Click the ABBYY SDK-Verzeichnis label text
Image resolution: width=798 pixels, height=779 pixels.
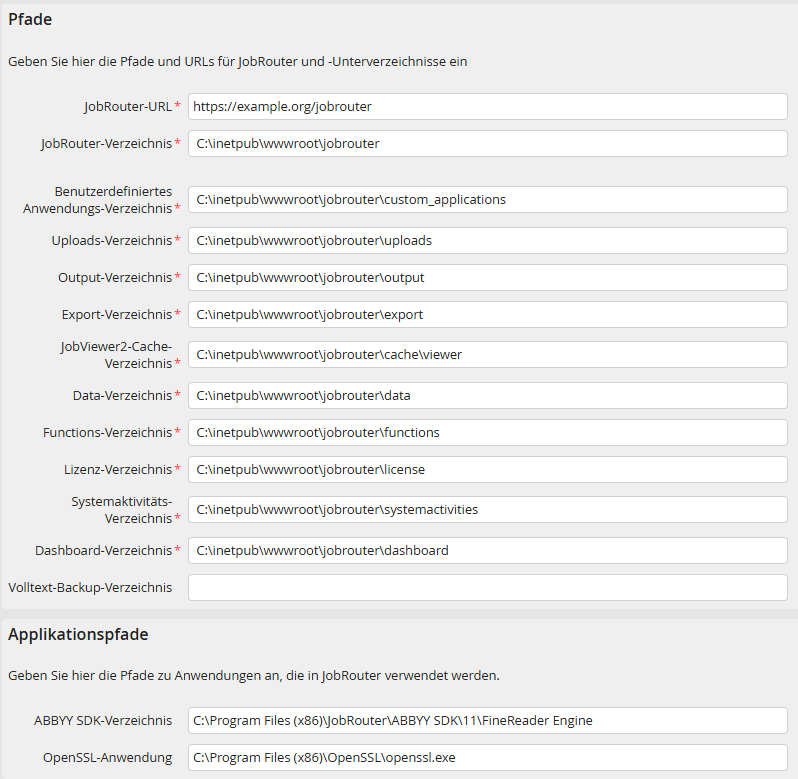click(103, 720)
